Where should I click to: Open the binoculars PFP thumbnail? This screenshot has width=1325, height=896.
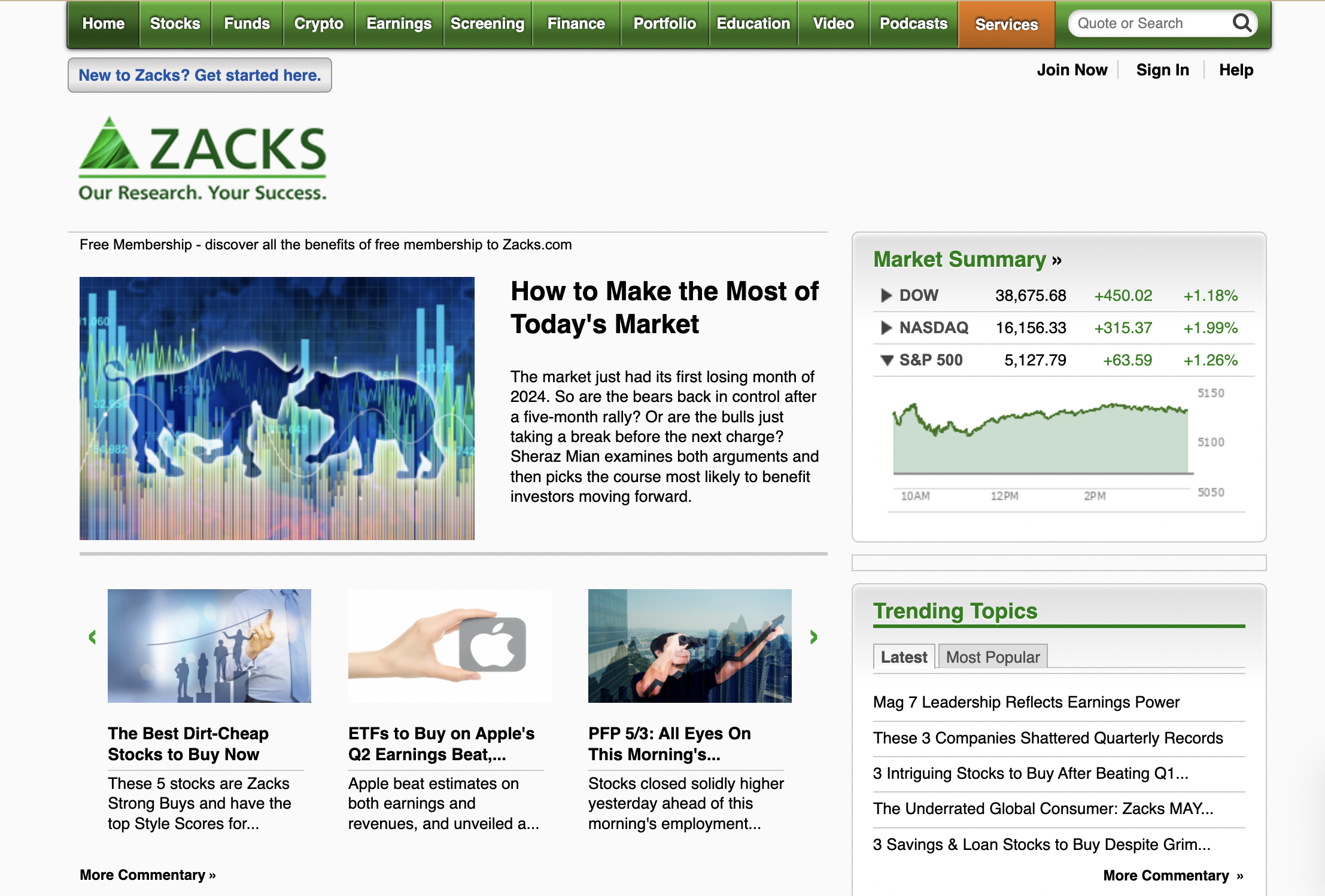690,646
